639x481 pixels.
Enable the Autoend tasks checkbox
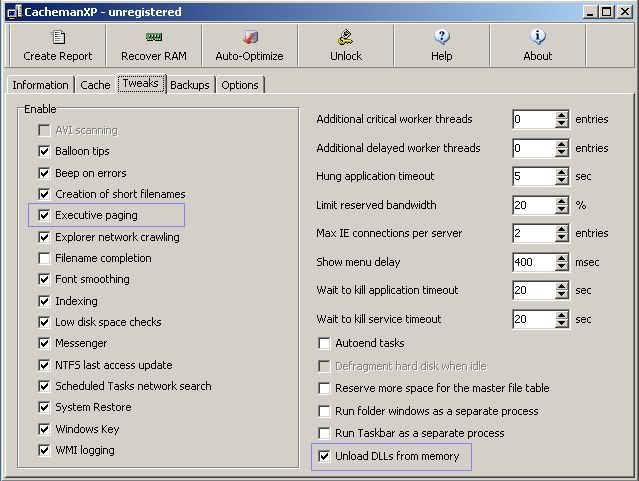(x=324, y=343)
